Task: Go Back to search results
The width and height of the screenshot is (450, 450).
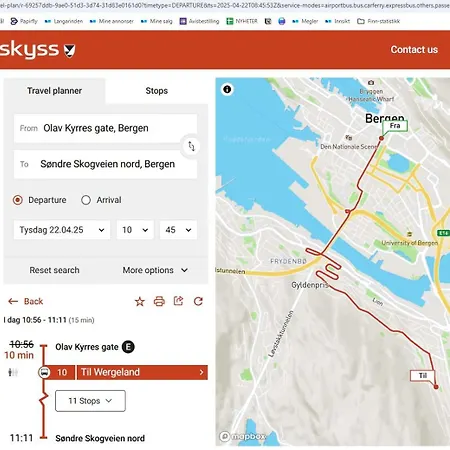Action: tap(26, 301)
